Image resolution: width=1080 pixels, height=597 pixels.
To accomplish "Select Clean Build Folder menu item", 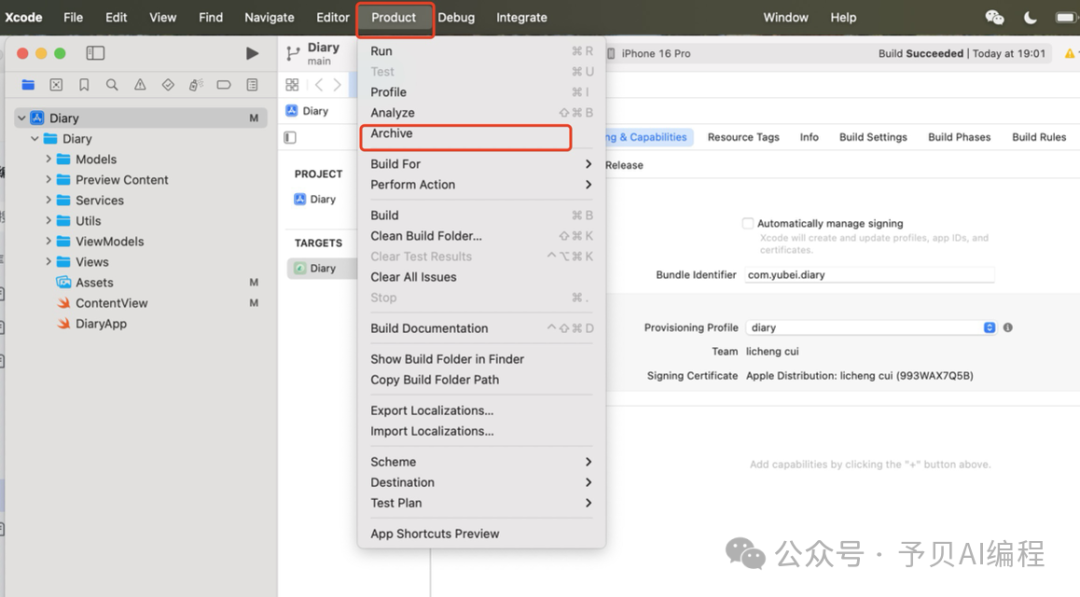I will coord(426,236).
